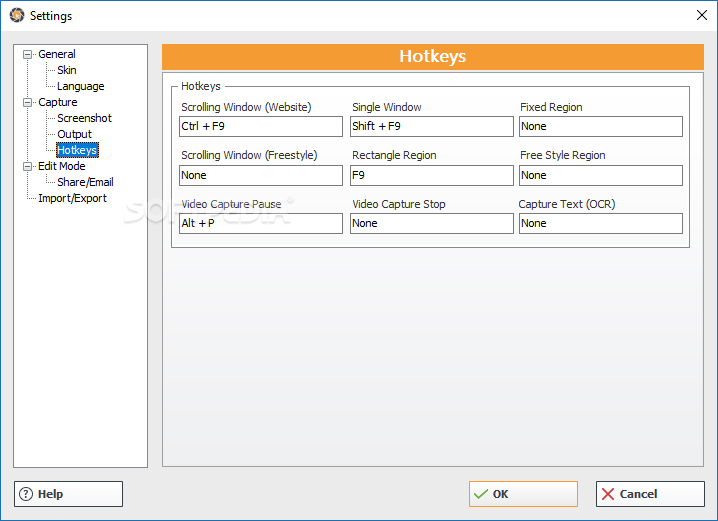Open the Share/Email settings page
The height and width of the screenshot is (521, 718).
[x=85, y=182]
